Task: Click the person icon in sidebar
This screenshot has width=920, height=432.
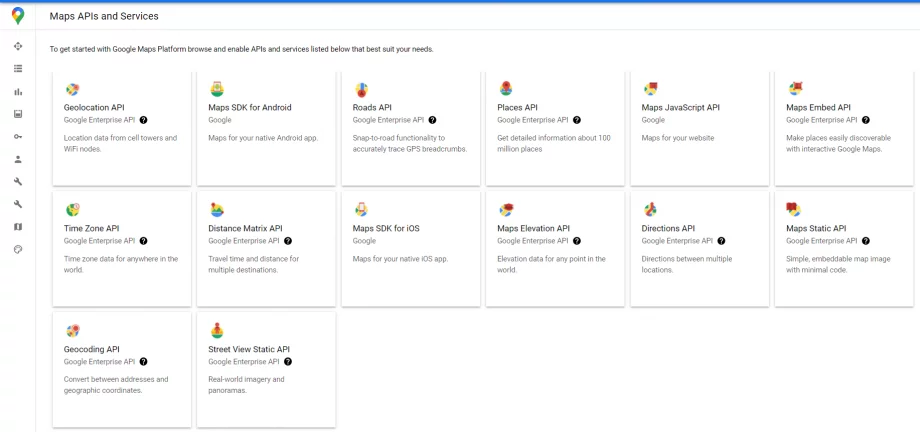Action: (x=18, y=159)
